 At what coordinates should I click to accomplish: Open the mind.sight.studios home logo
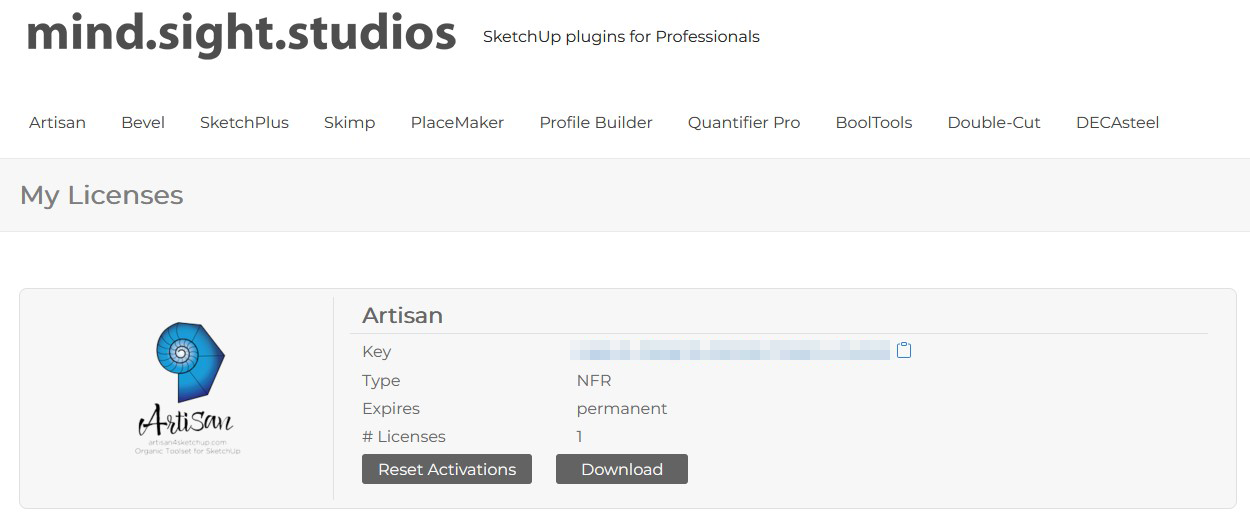[241, 34]
